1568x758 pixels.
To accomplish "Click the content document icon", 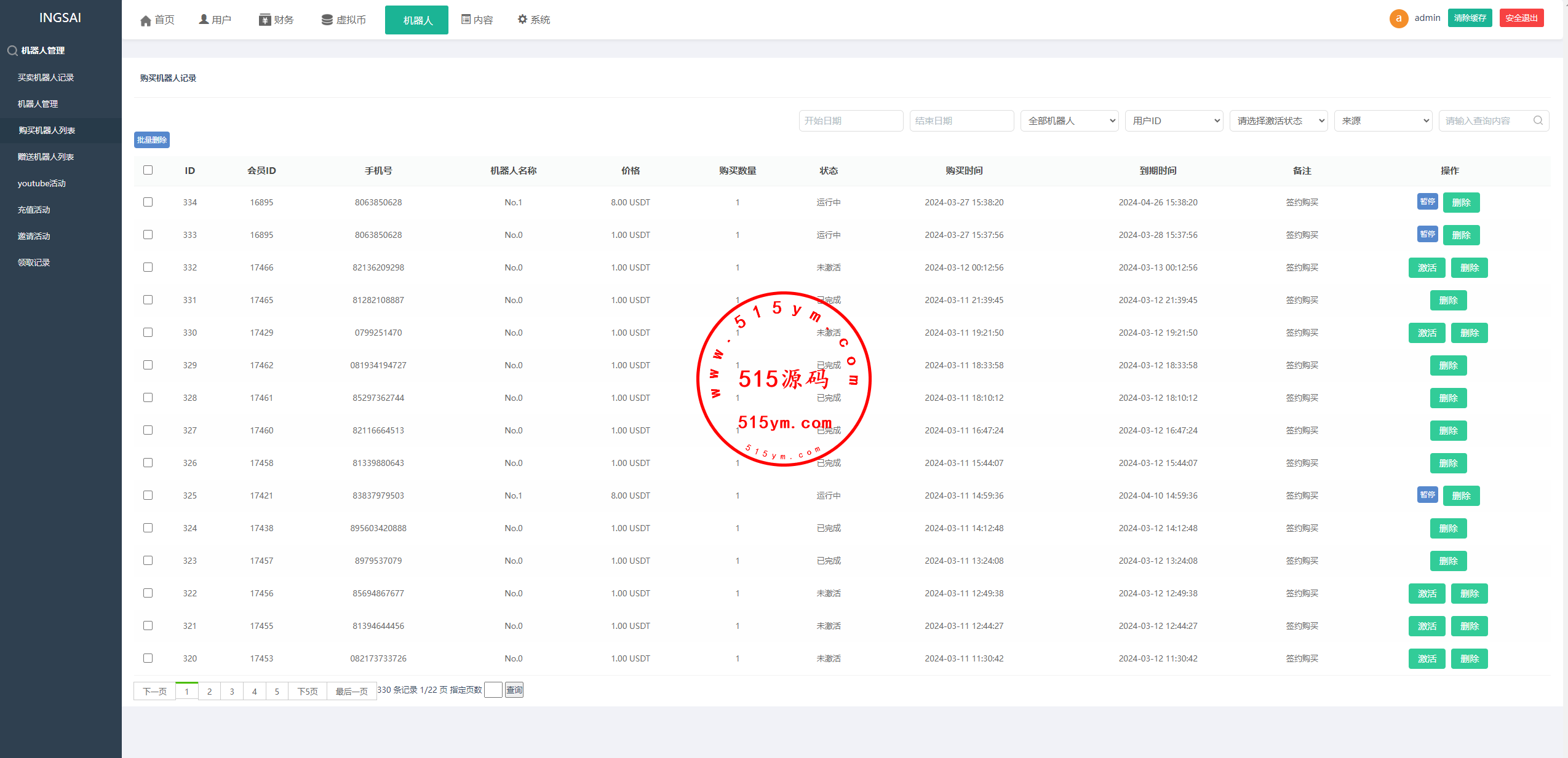I will point(466,20).
